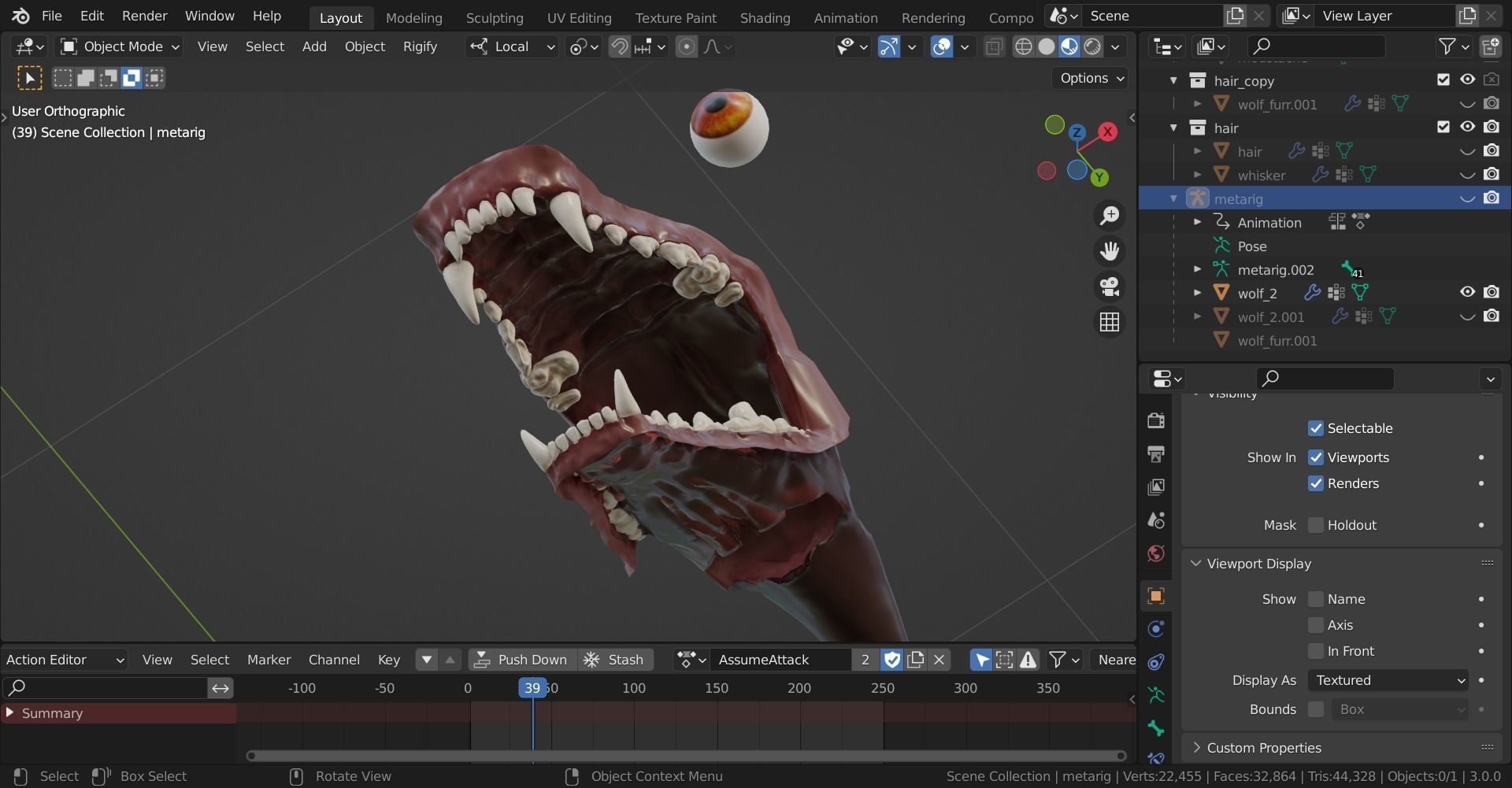Open Output properties tab
Image resolution: width=1512 pixels, height=788 pixels.
coord(1156,453)
